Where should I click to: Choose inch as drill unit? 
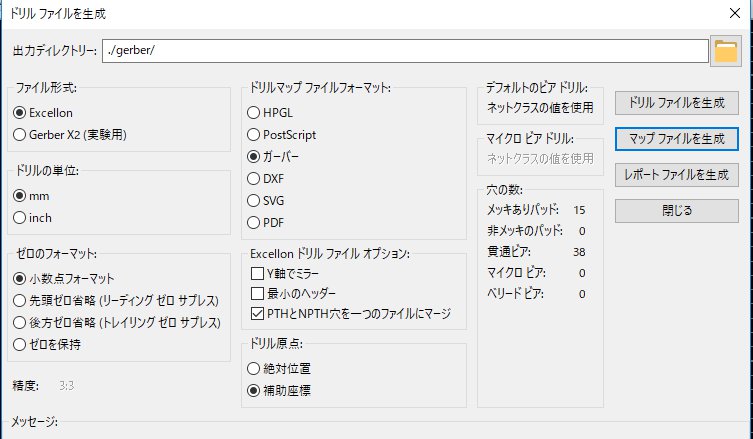point(20,217)
